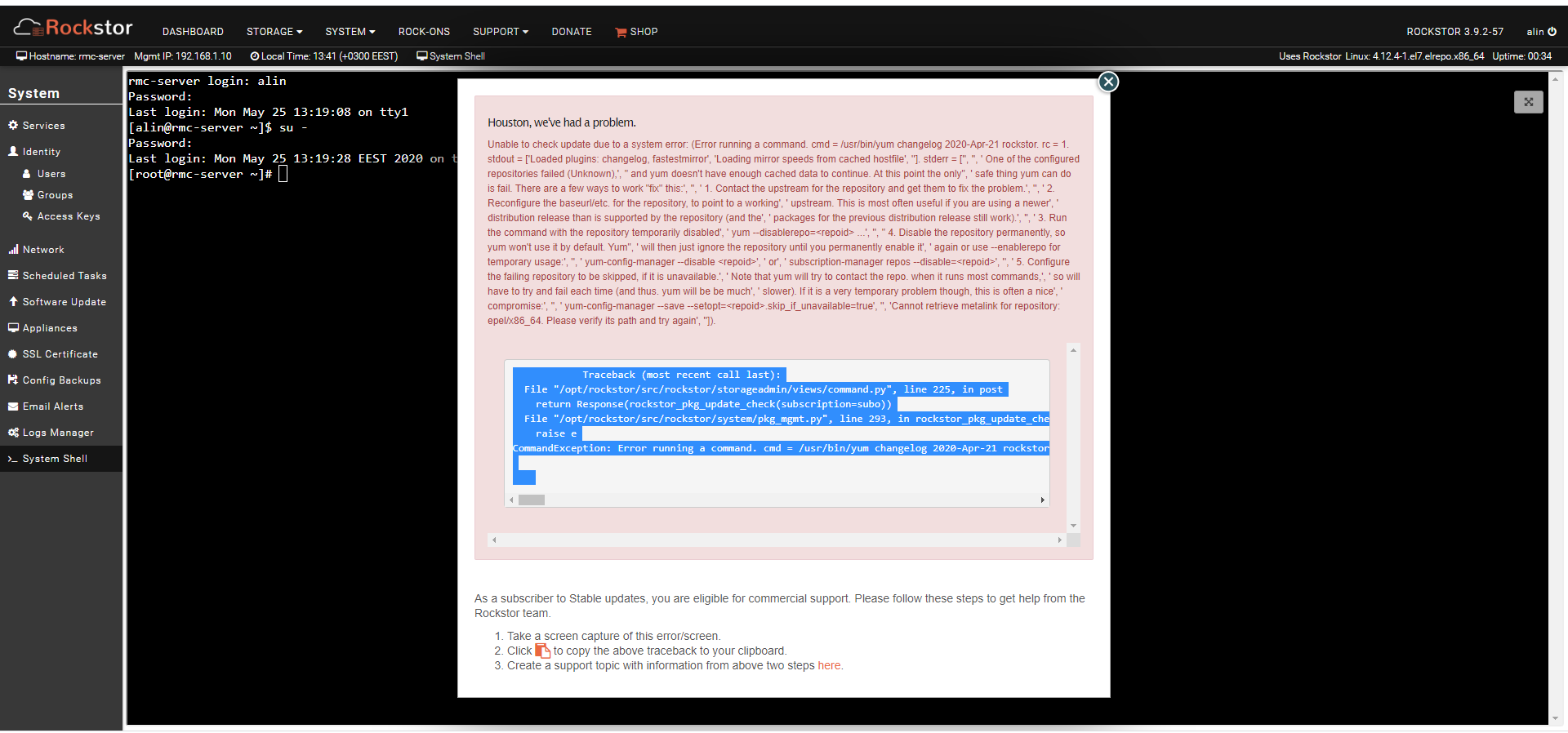Click the power icon next to alin
The image size is (1568, 733).
tap(1552, 32)
